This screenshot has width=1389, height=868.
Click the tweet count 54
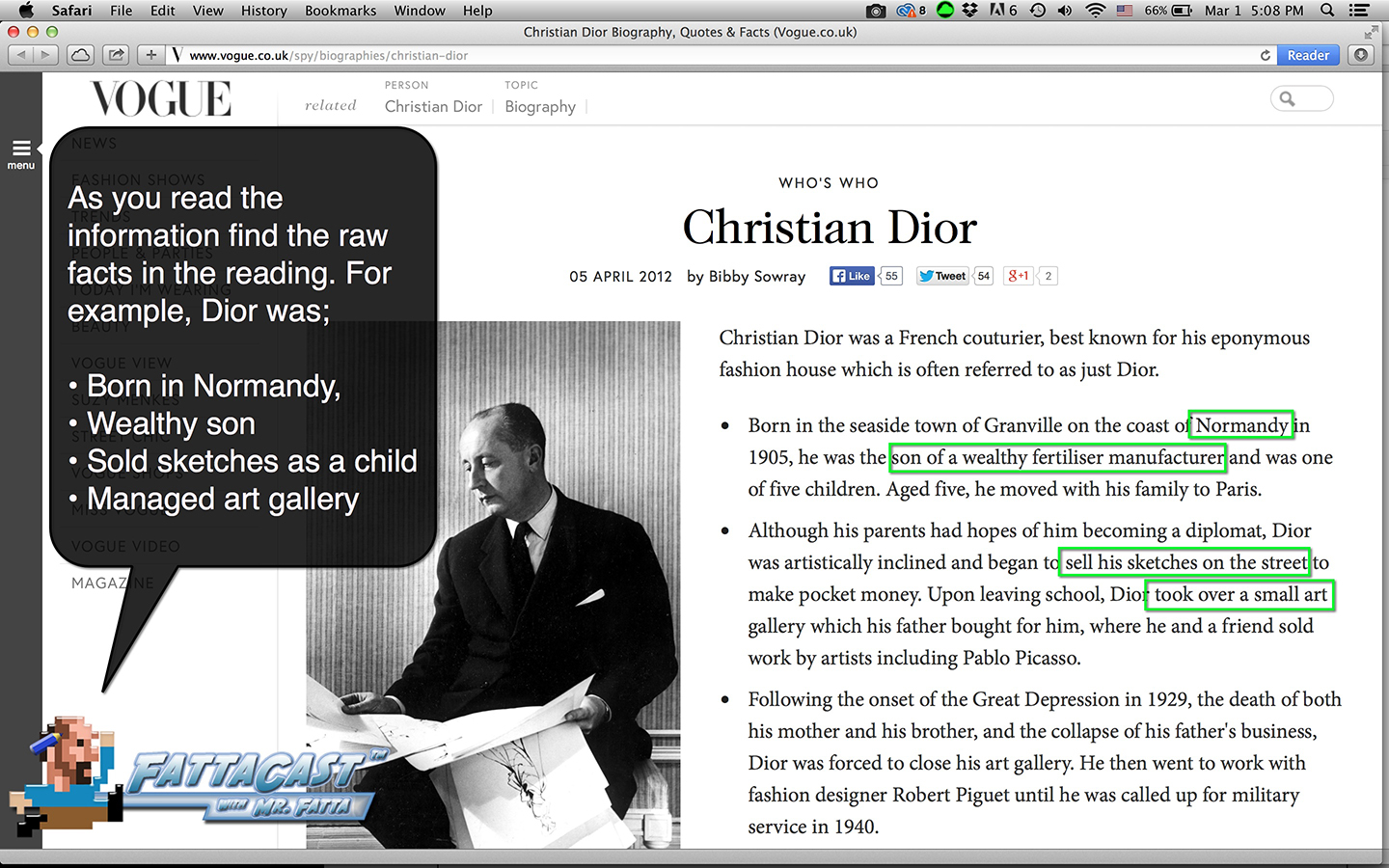pos(984,276)
